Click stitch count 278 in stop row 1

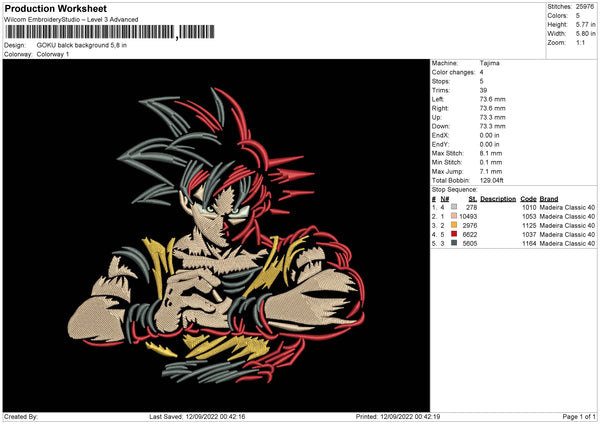tap(471, 207)
